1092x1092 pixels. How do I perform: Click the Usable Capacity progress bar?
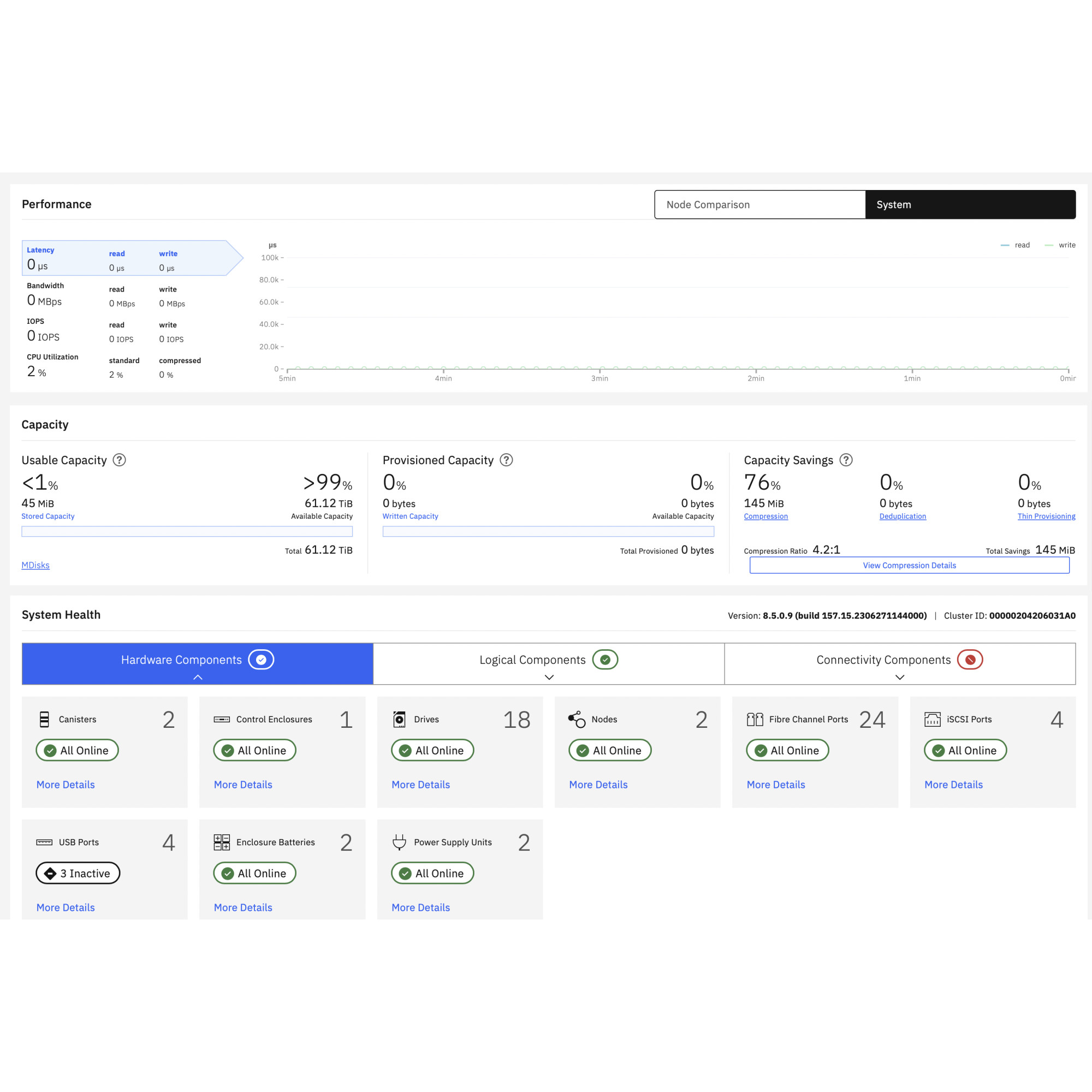tap(187, 531)
